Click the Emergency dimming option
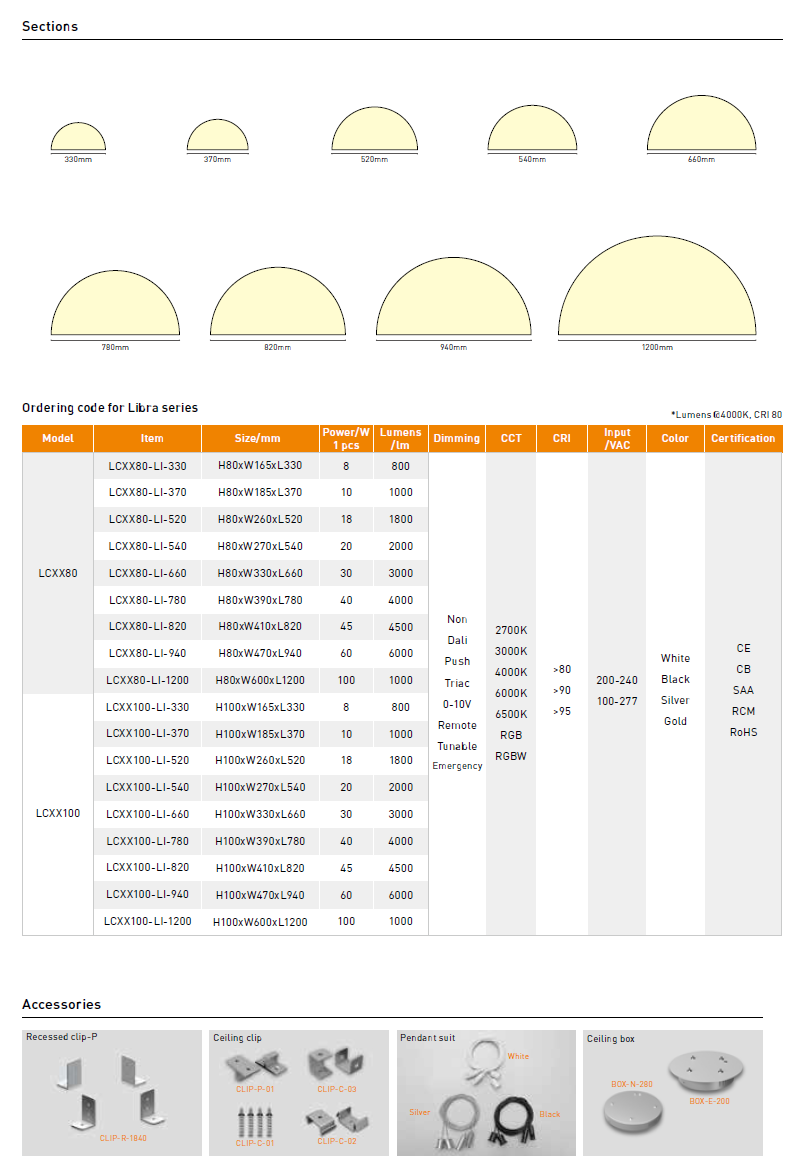 (457, 766)
